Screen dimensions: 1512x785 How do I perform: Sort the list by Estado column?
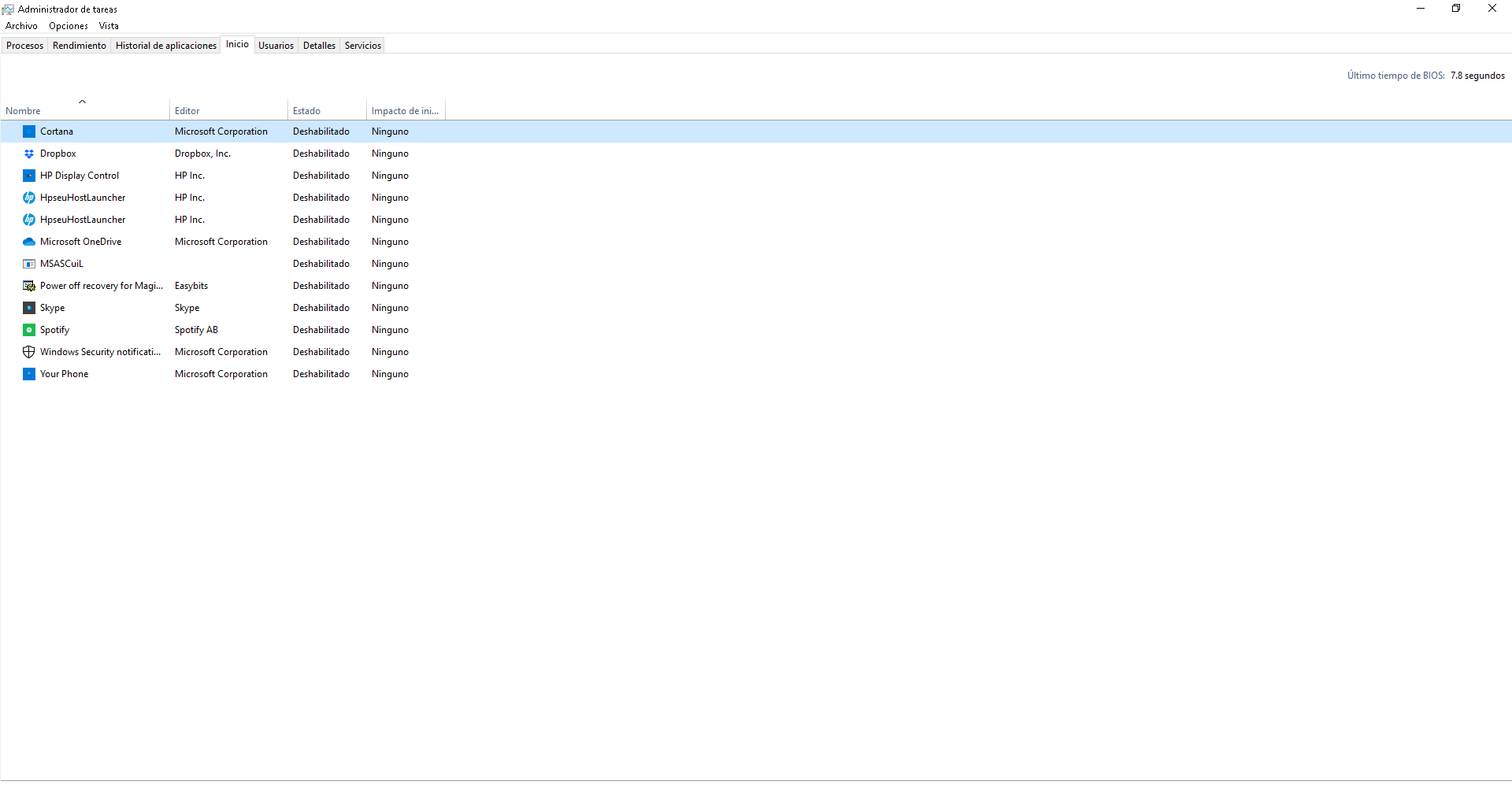[x=327, y=111]
